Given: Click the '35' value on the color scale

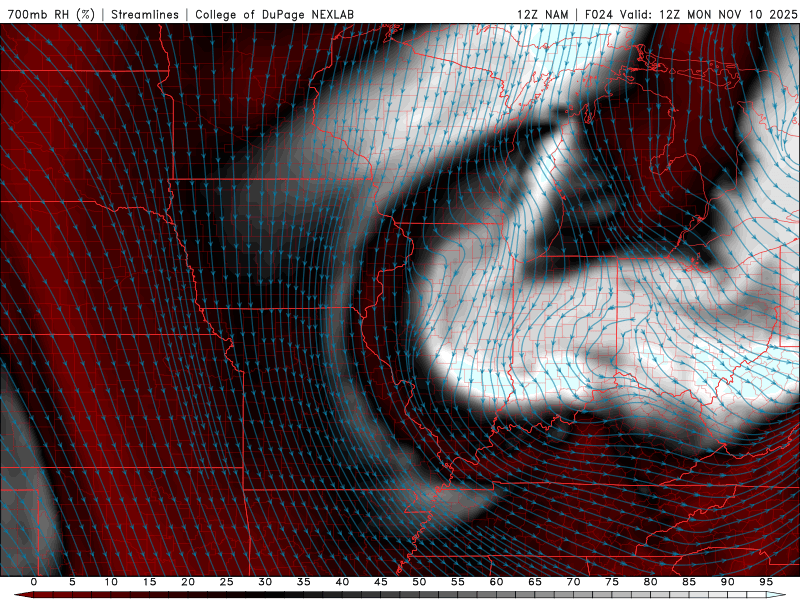Looking at the screenshot, I should tap(304, 582).
